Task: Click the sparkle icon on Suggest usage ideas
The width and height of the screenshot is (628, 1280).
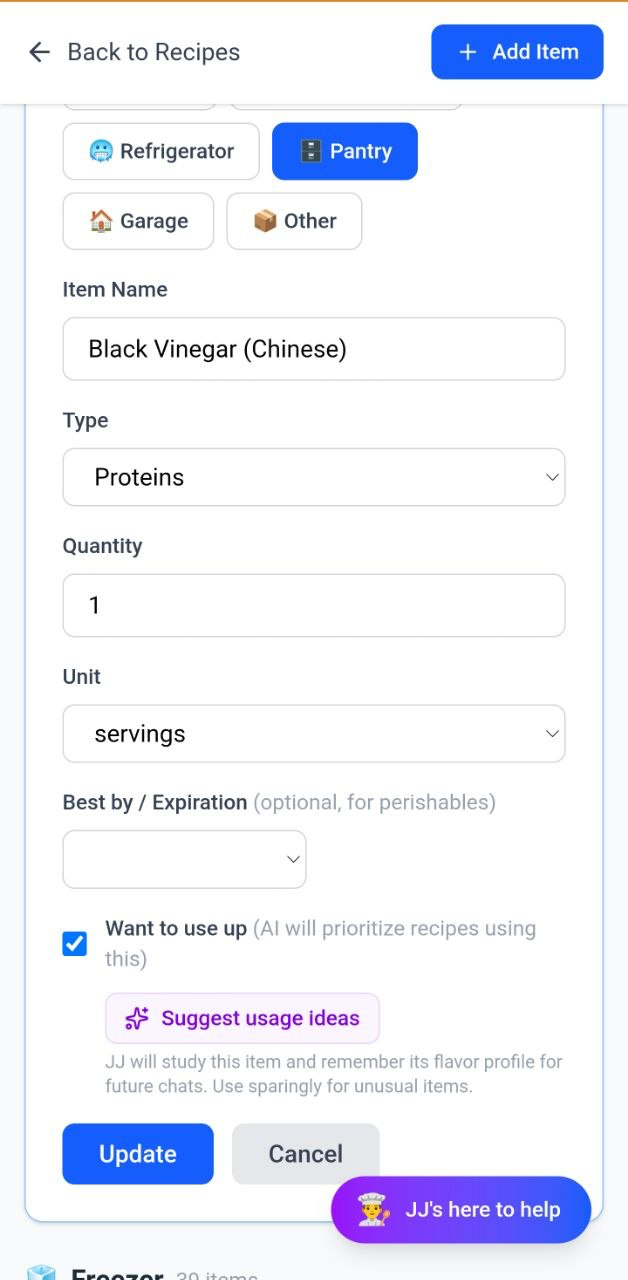Action: [x=137, y=1018]
